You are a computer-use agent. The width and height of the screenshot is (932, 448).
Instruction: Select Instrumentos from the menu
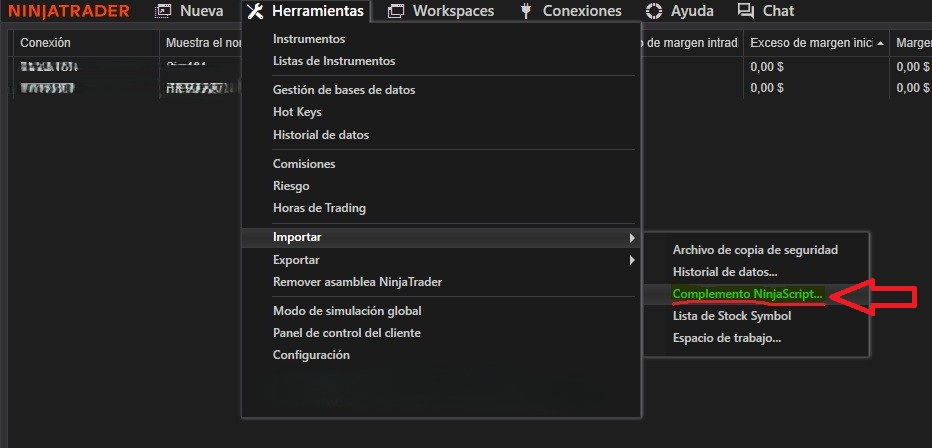309,39
